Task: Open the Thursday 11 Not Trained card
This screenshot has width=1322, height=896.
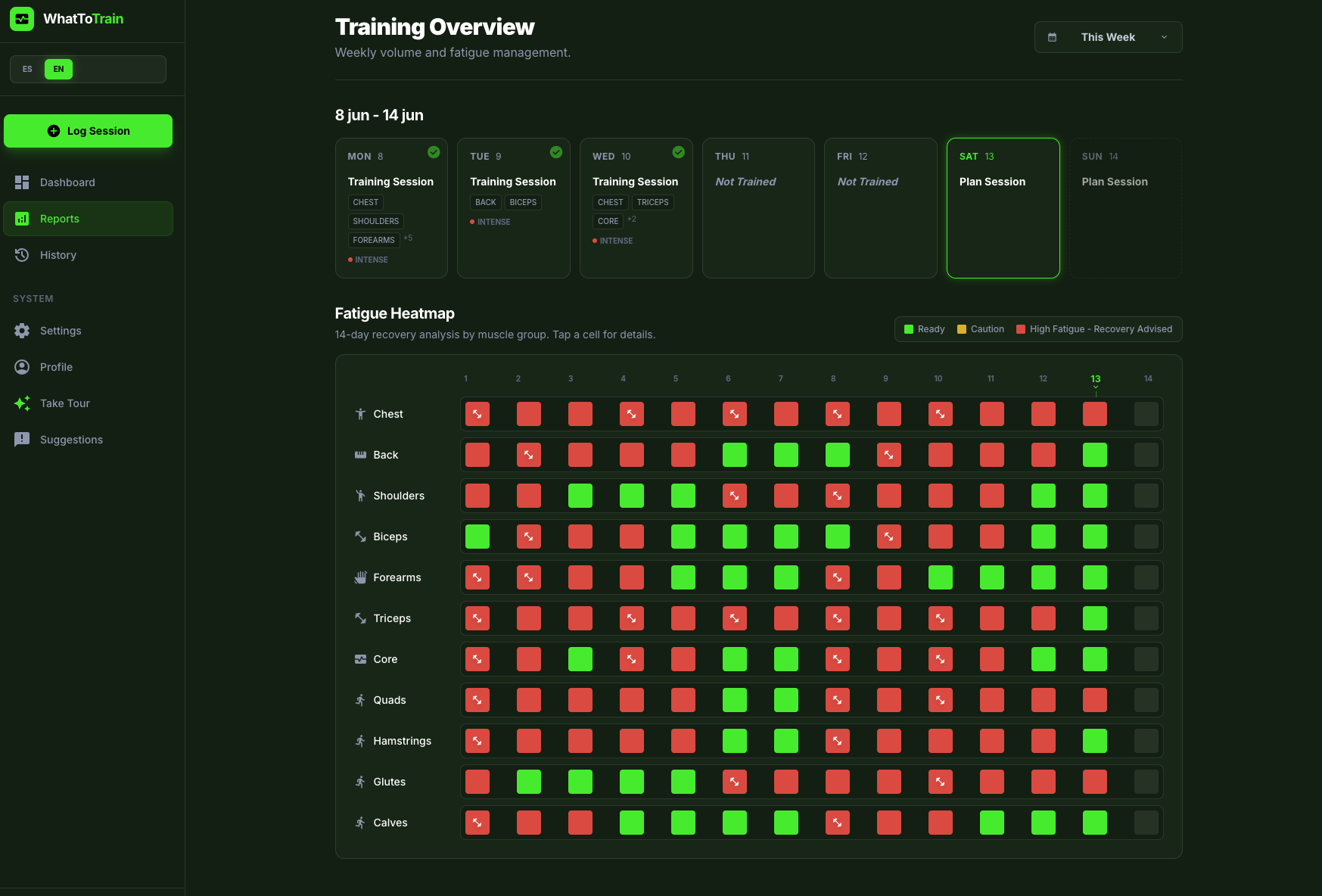Action: pos(758,208)
